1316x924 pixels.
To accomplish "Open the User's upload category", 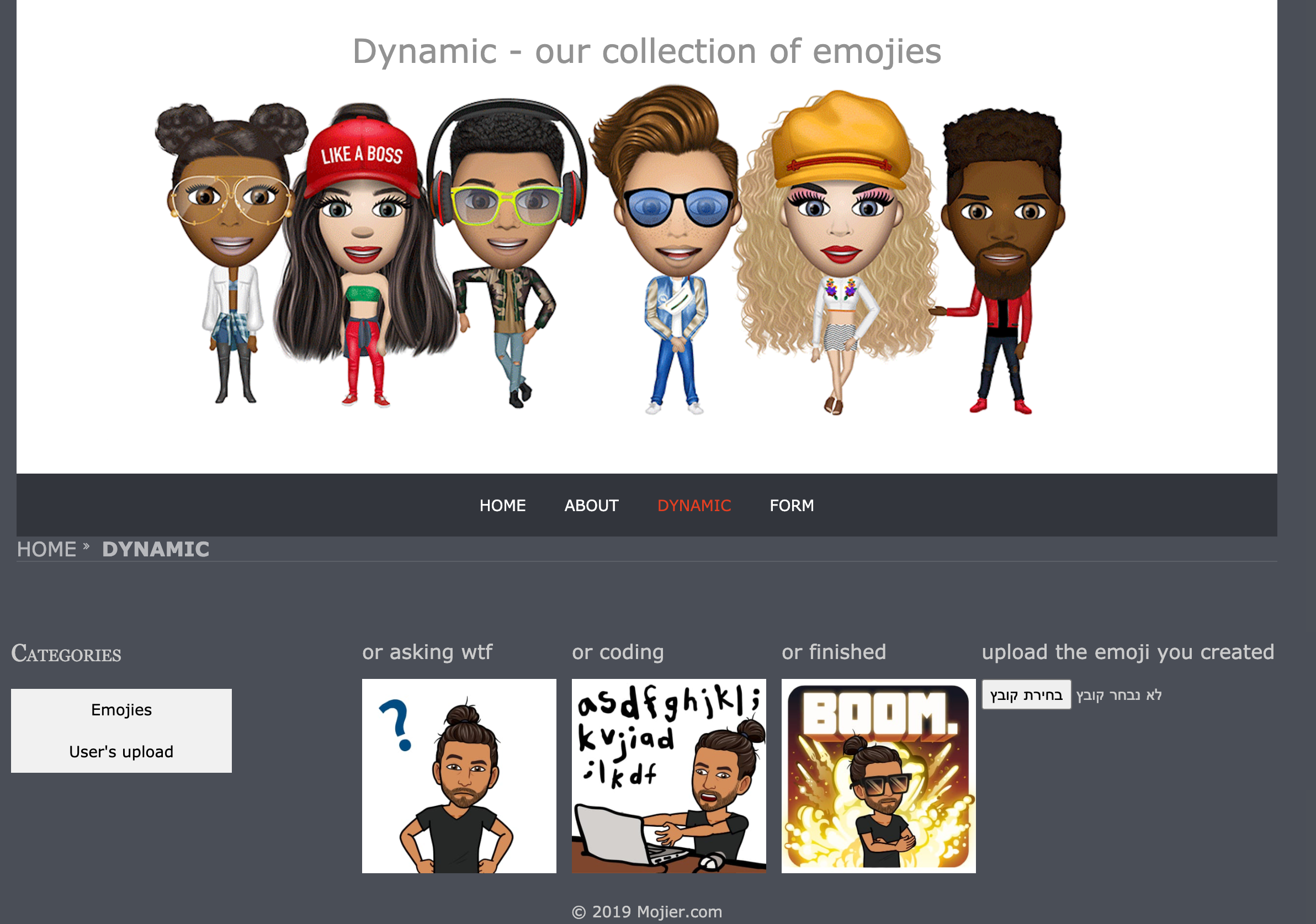I will point(121,751).
